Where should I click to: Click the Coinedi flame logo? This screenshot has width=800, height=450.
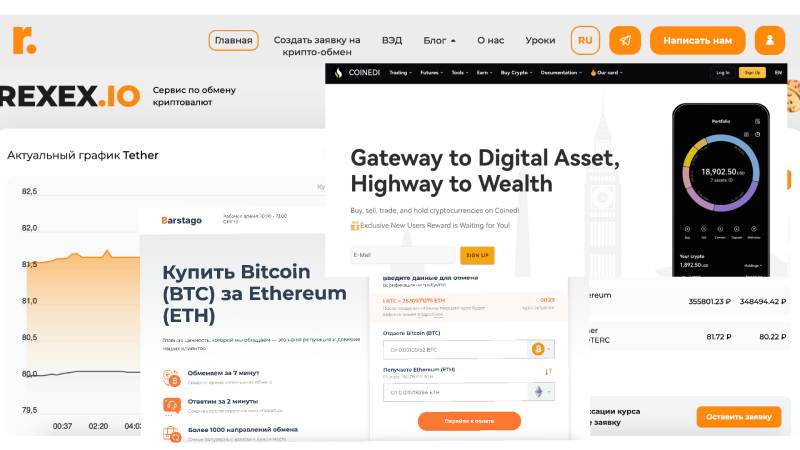[338, 73]
